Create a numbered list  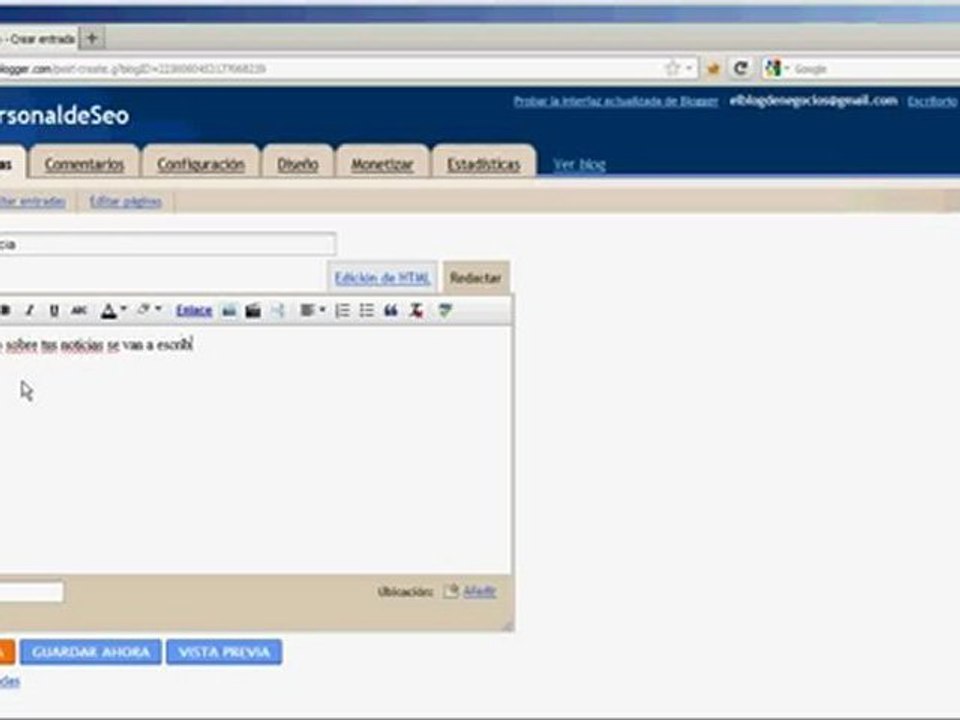tap(342, 311)
